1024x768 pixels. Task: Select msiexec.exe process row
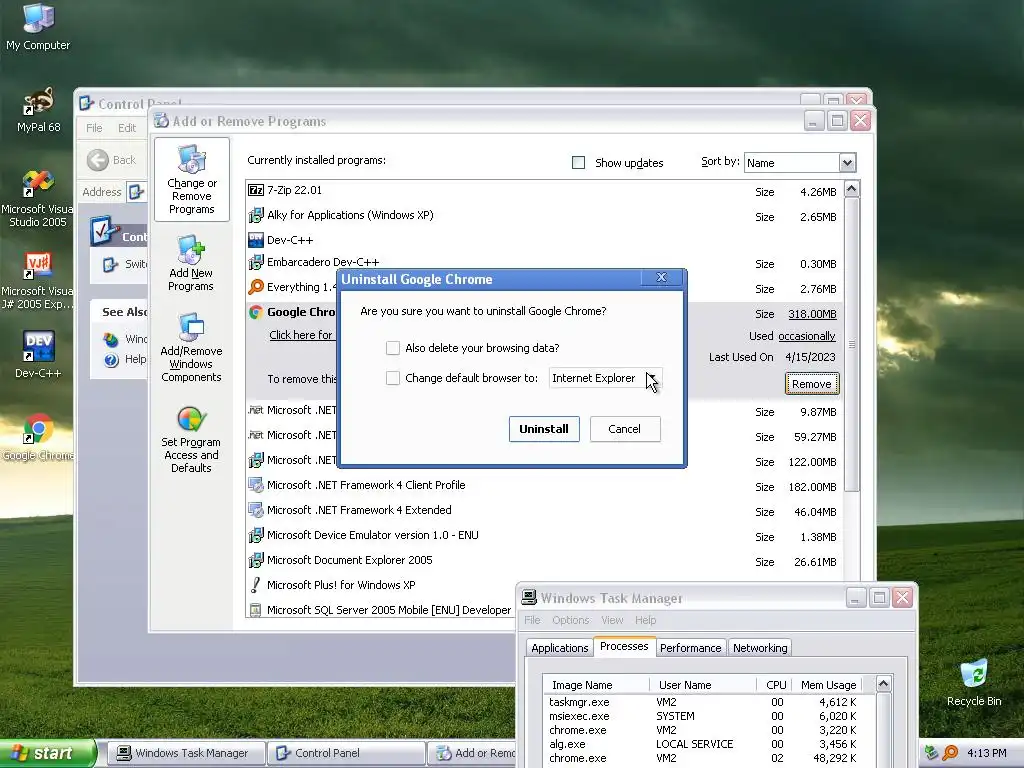[x=708, y=716]
